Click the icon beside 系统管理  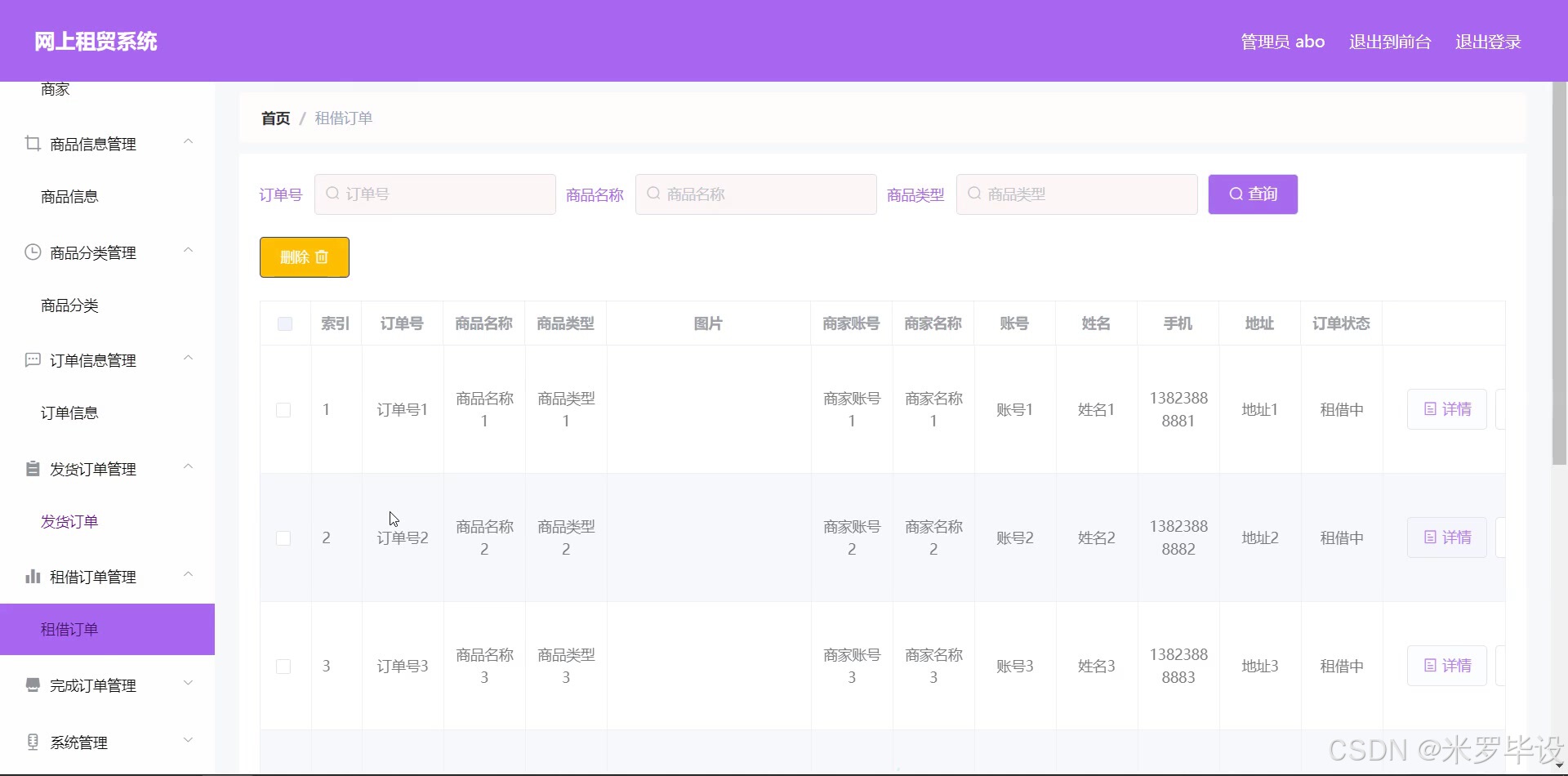pos(33,742)
